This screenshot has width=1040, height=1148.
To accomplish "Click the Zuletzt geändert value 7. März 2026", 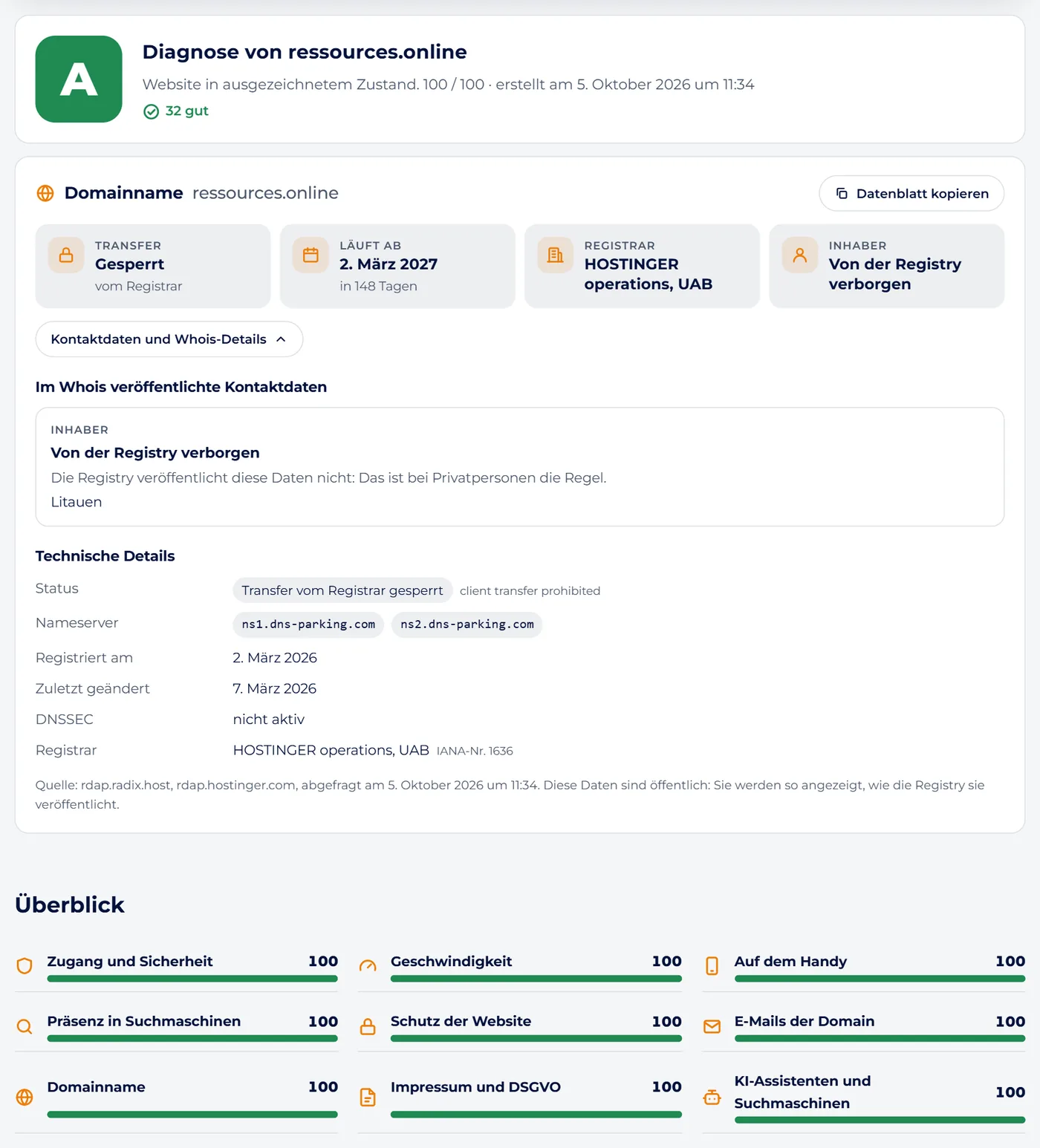I will tap(275, 688).
